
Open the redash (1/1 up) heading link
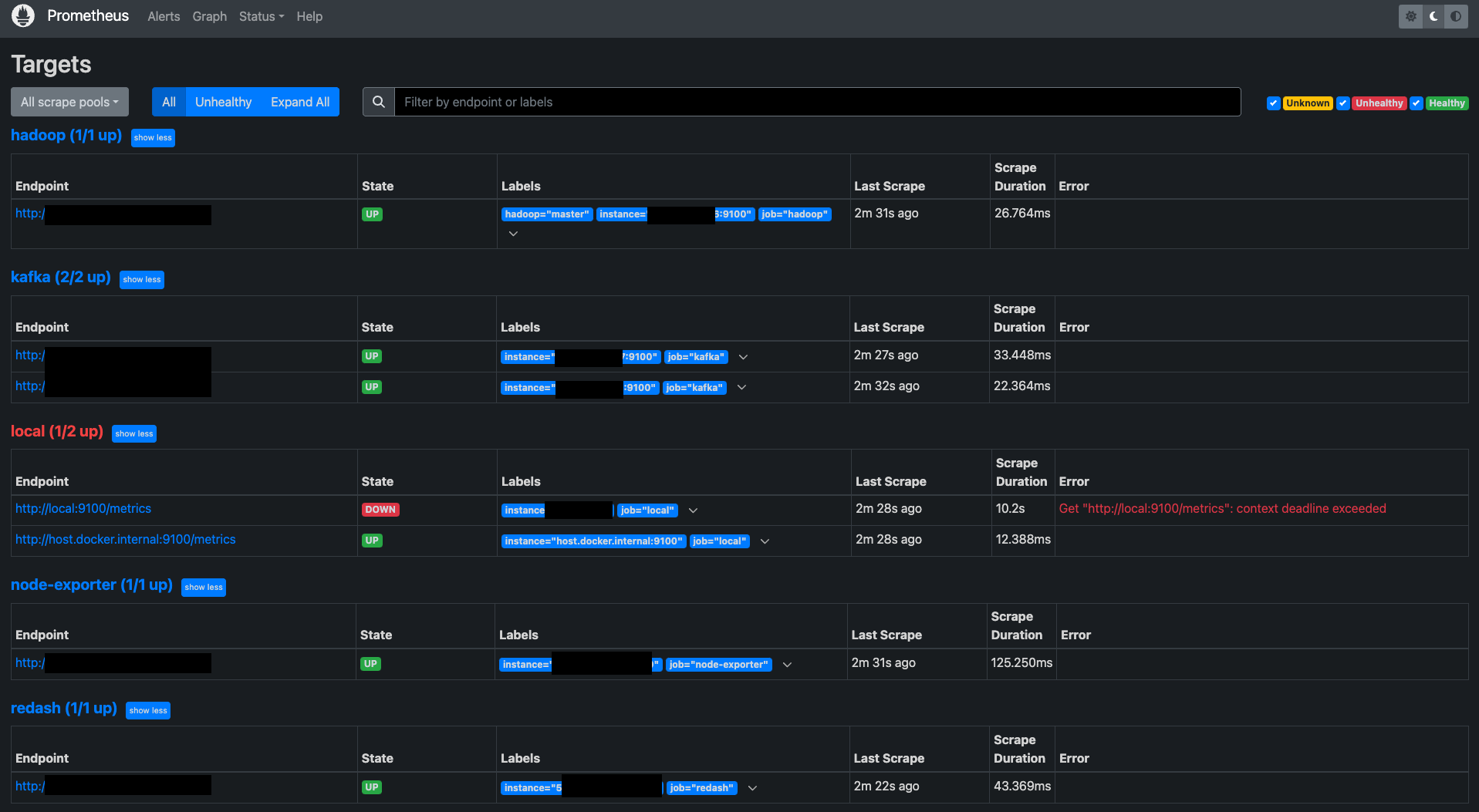point(64,709)
